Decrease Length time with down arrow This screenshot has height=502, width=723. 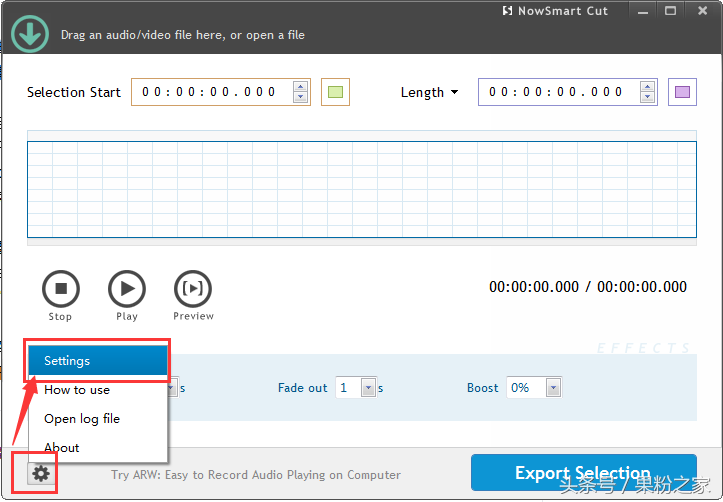(647, 97)
